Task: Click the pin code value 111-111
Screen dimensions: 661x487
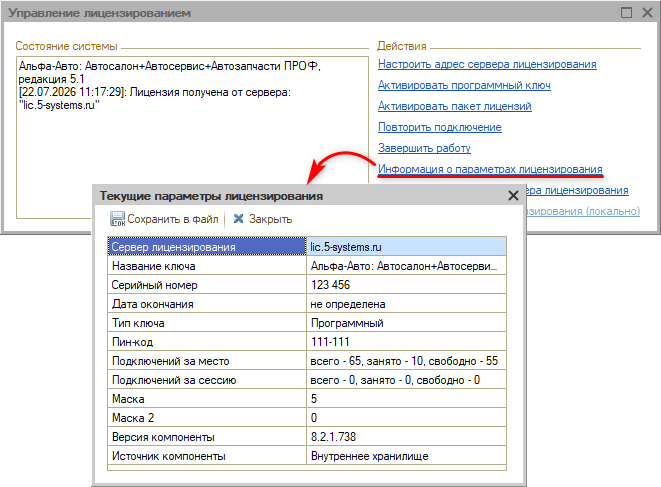Action: pyautogui.click(x=406, y=342)
